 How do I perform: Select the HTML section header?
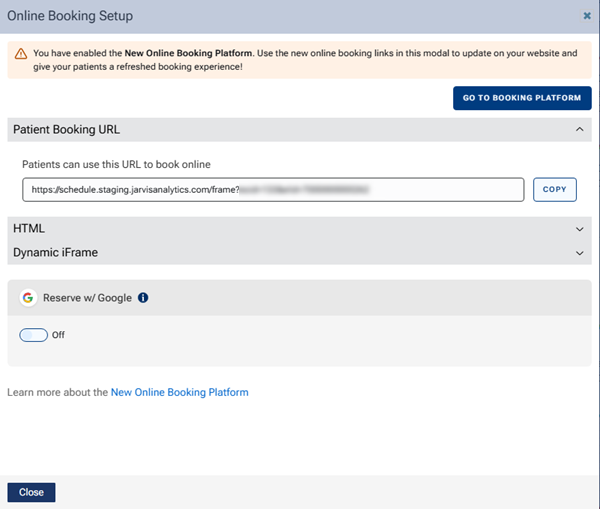click(x=29, y=229)
